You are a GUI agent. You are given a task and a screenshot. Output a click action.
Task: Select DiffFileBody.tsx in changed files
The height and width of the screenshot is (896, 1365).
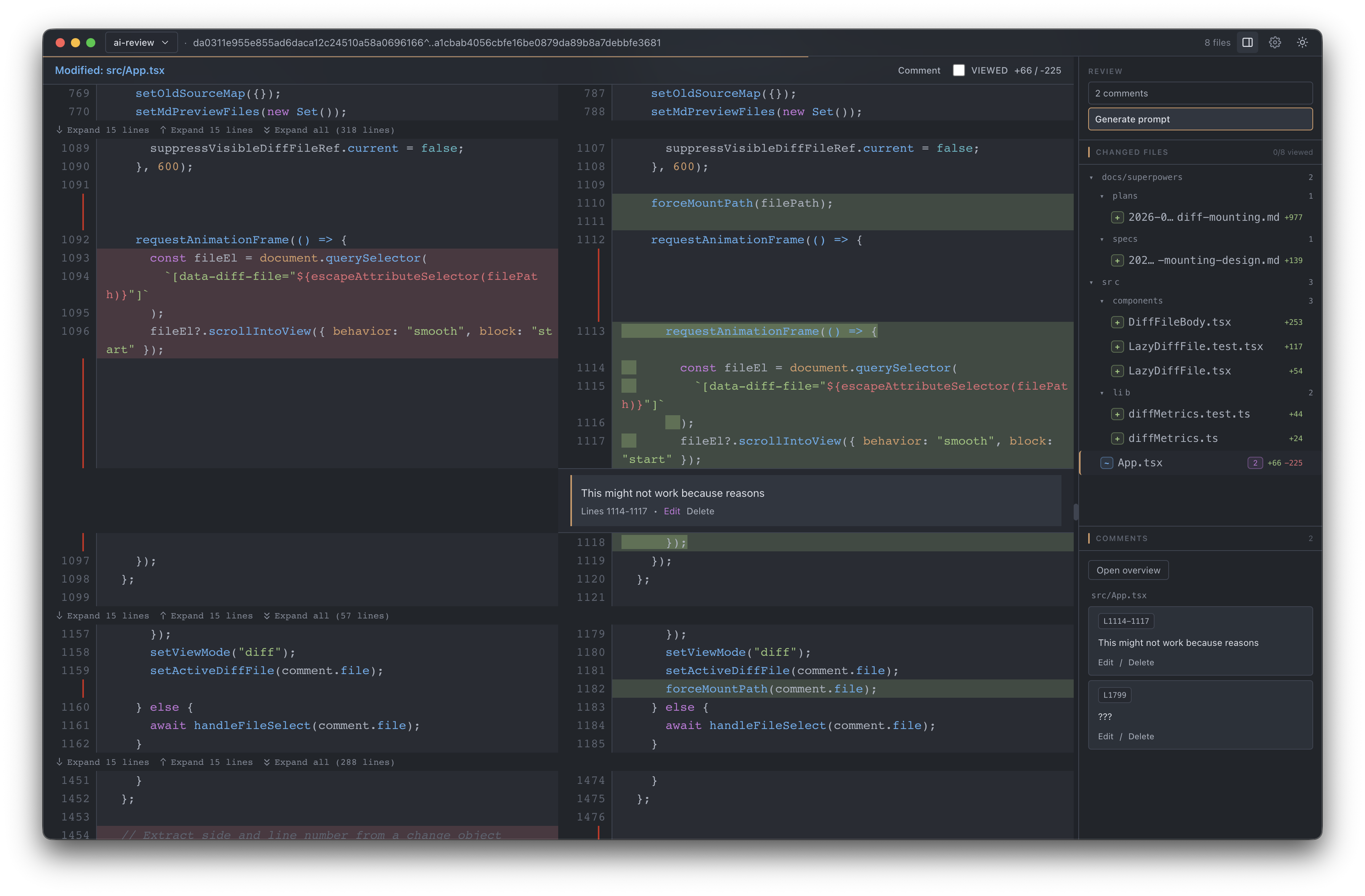tap(1200, 323)
